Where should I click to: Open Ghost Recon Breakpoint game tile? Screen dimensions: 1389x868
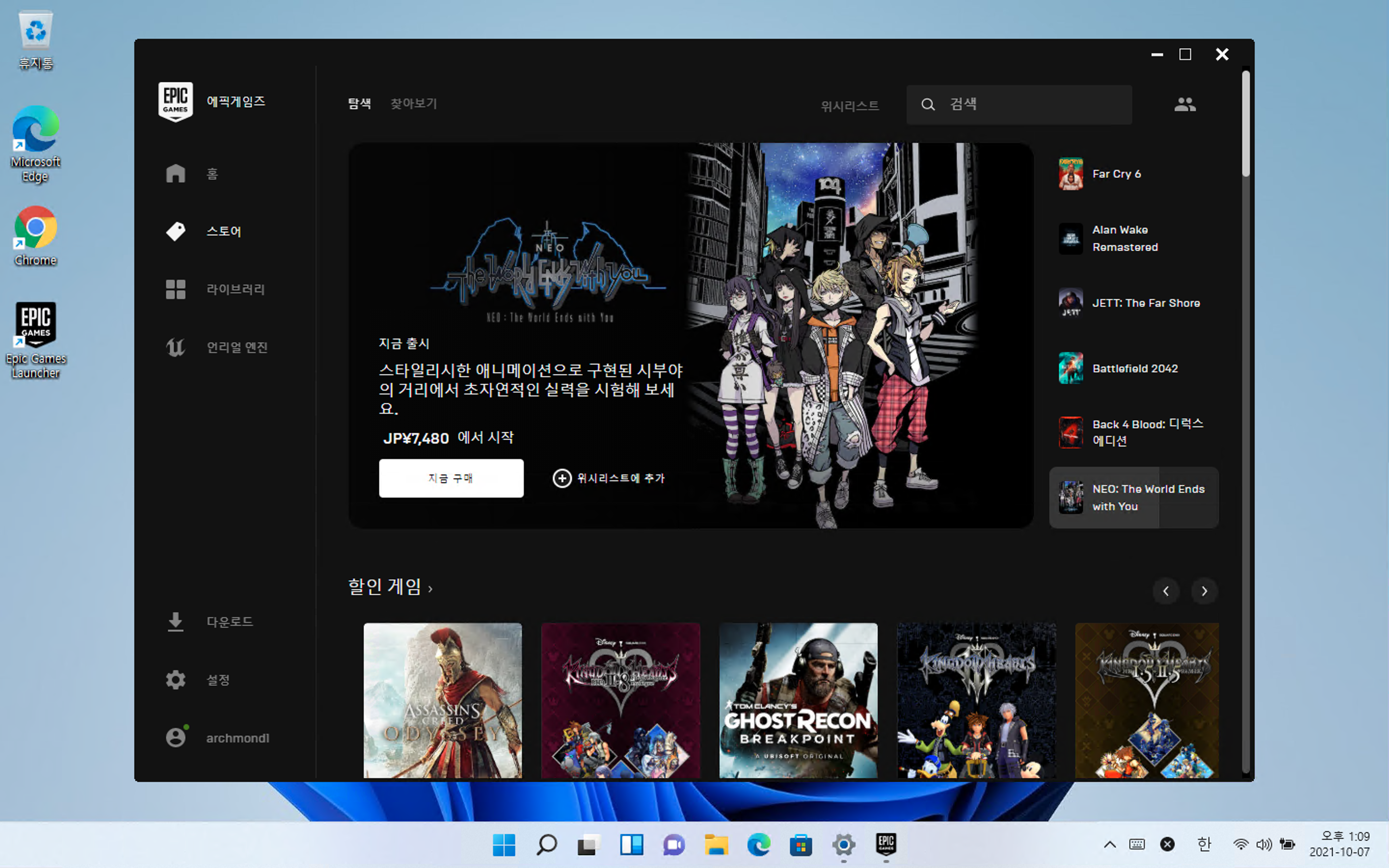click(x=798, y=700)
